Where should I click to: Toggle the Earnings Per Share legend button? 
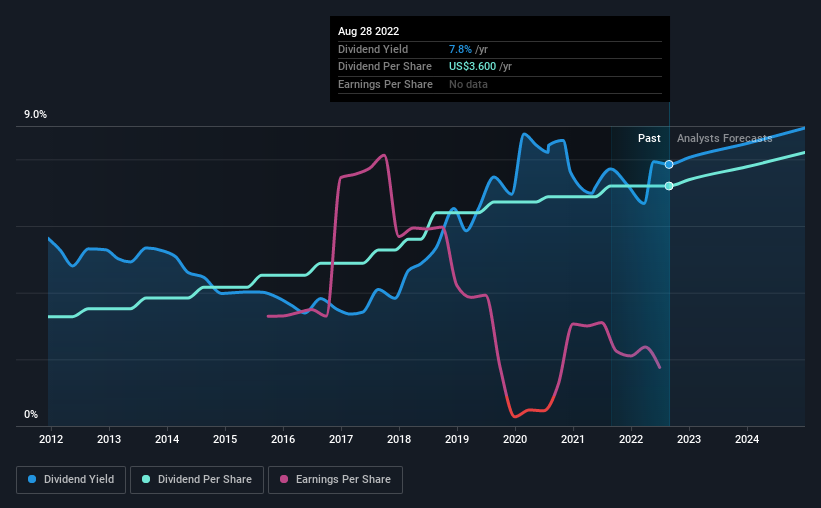click(335, 480)
